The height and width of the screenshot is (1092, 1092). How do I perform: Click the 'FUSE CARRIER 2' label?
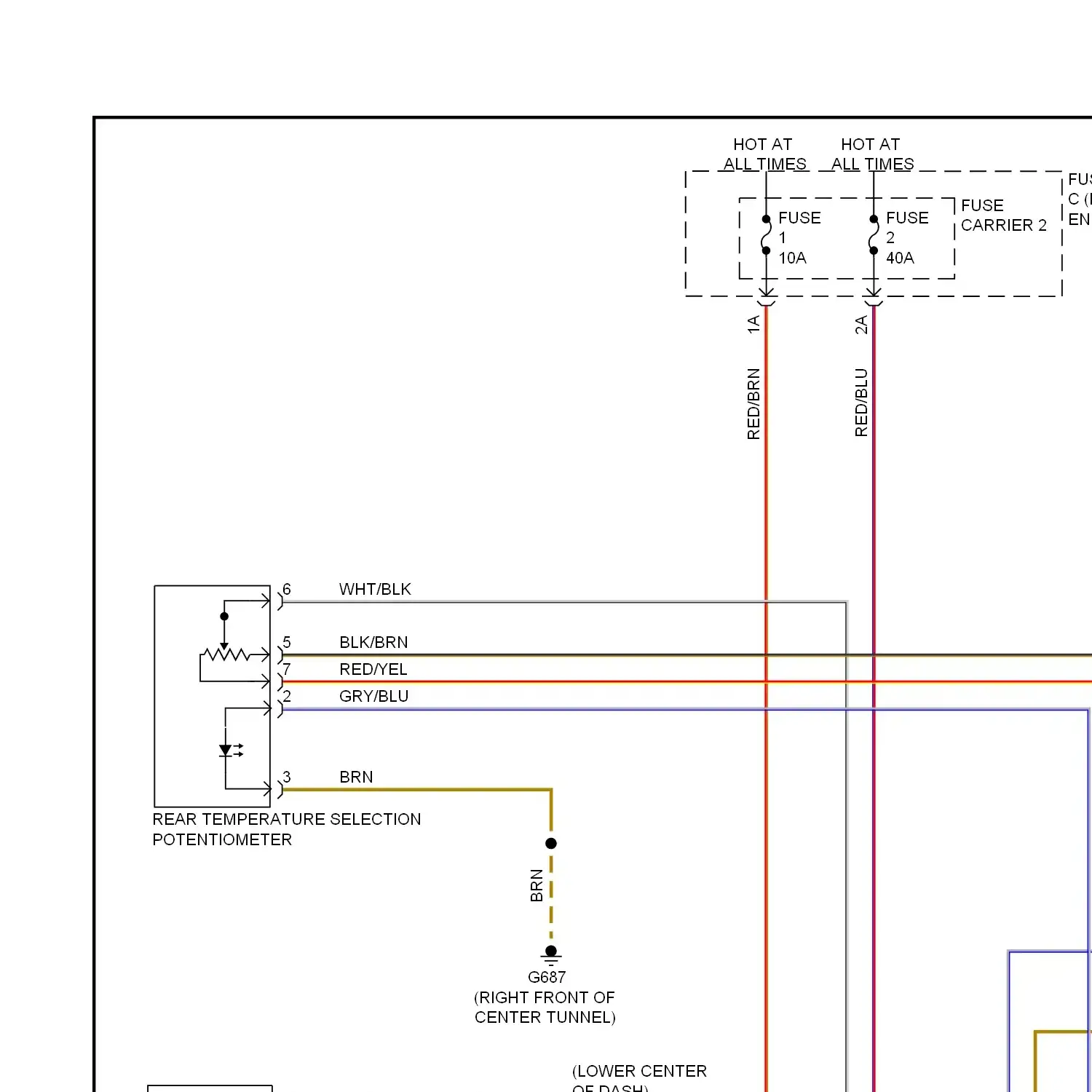tap(1004, 215)
